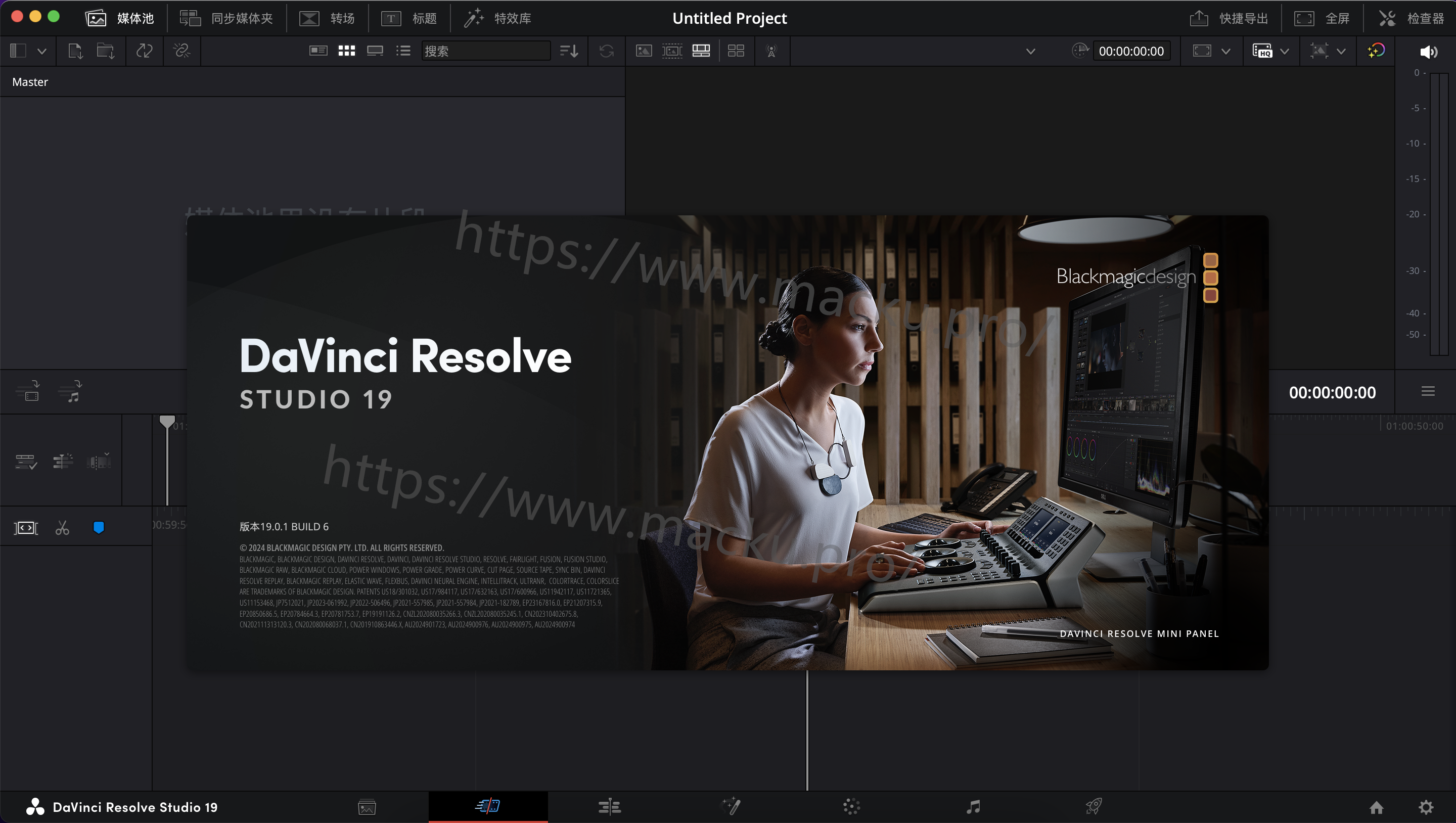Switch to the Color page
1456x823 pixels.
[x=851, y=807]
